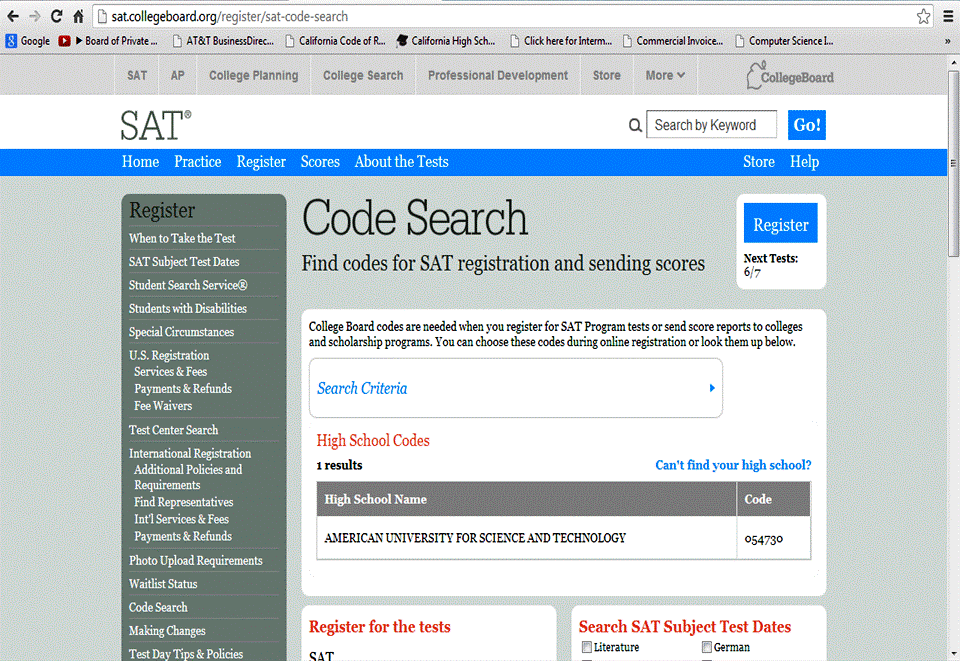Image resolution: width=960 pixels, height=661 pixels.
Task: Open Student Search Service link
Action: [188, 285]
